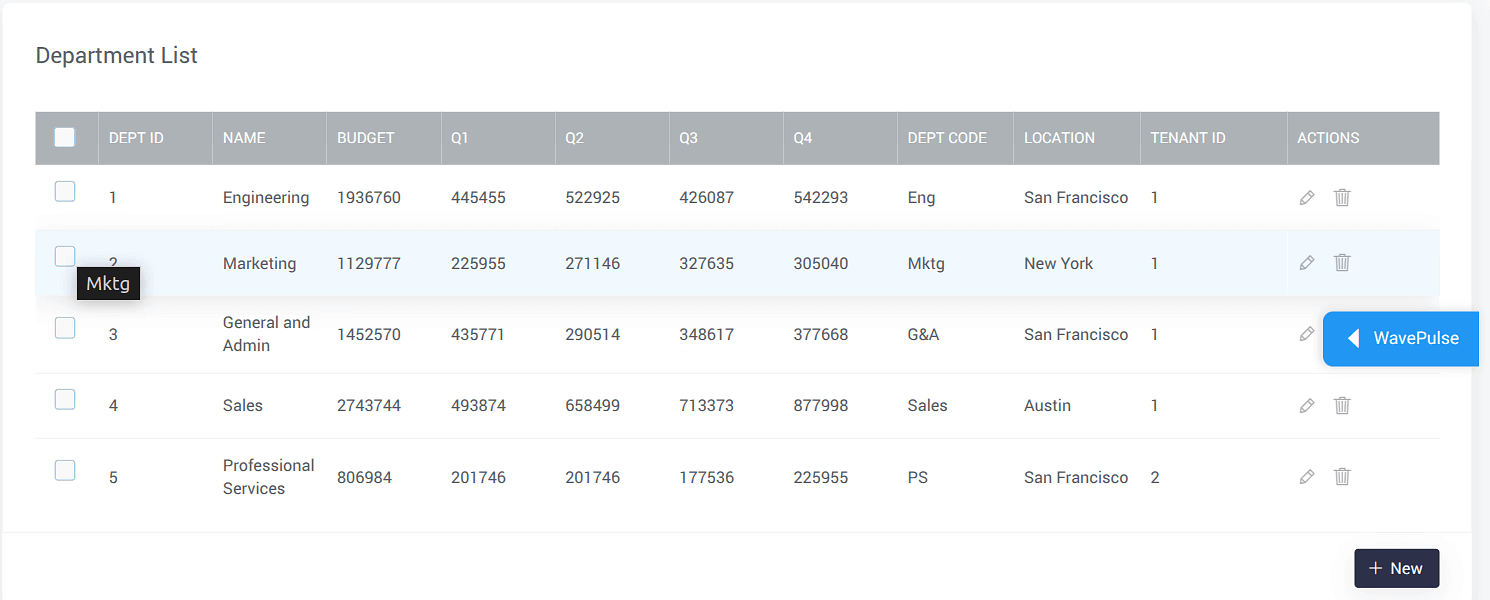Tick the checkbox for the Sales row
The image size is (1490, 600).
point(65,400)
